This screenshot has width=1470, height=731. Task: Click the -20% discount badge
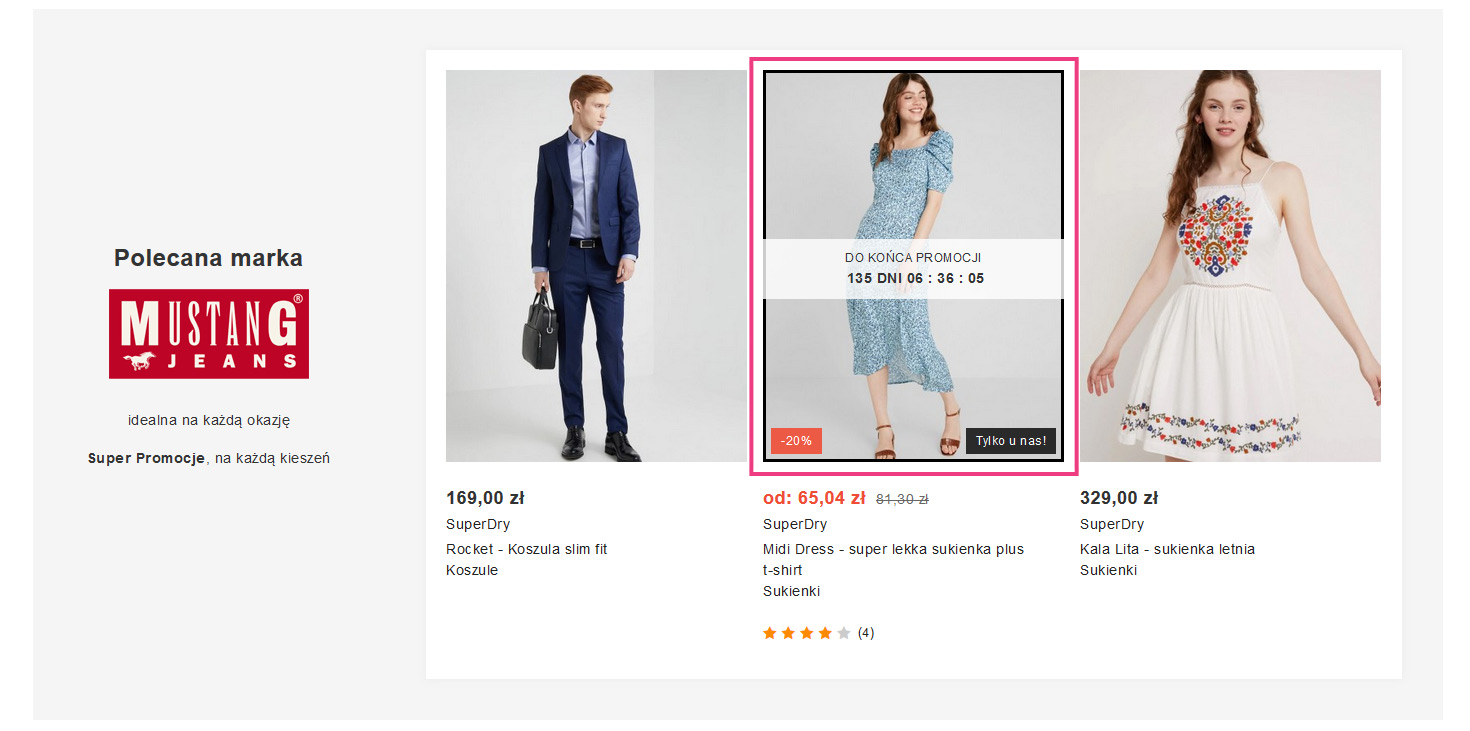(796, 441)
